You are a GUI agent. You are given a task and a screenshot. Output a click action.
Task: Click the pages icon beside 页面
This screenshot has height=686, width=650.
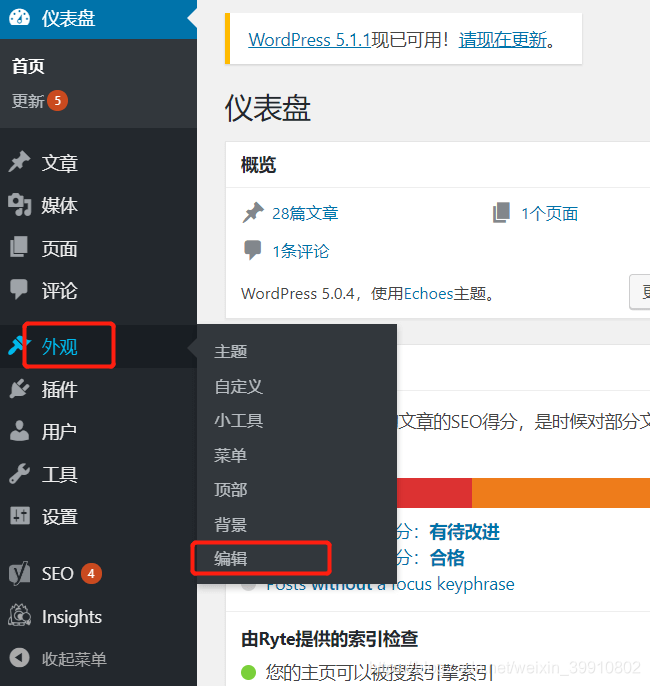[19, 247]
